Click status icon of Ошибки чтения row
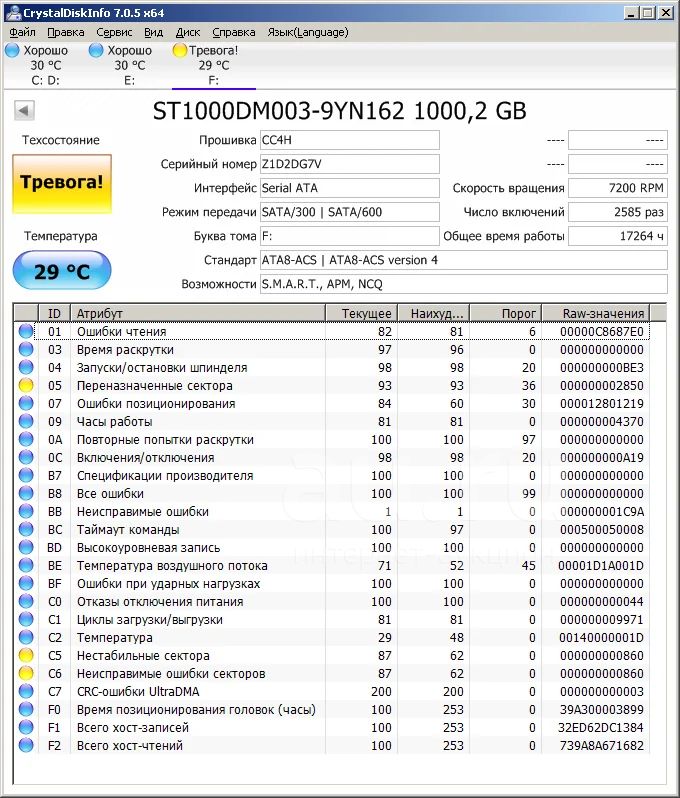This screenshot has height=798, width=680. point(26,331)
